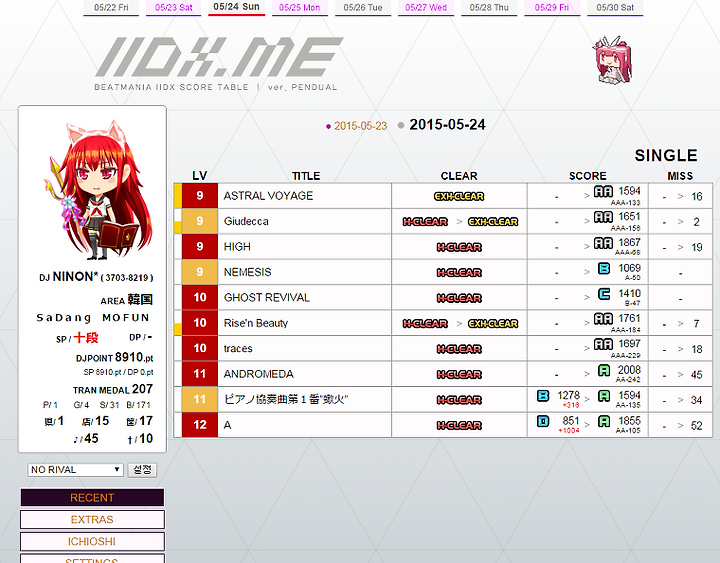Click song title A at level 12
The height and width of the screenshot is (563, 720).
coord(227,425)
